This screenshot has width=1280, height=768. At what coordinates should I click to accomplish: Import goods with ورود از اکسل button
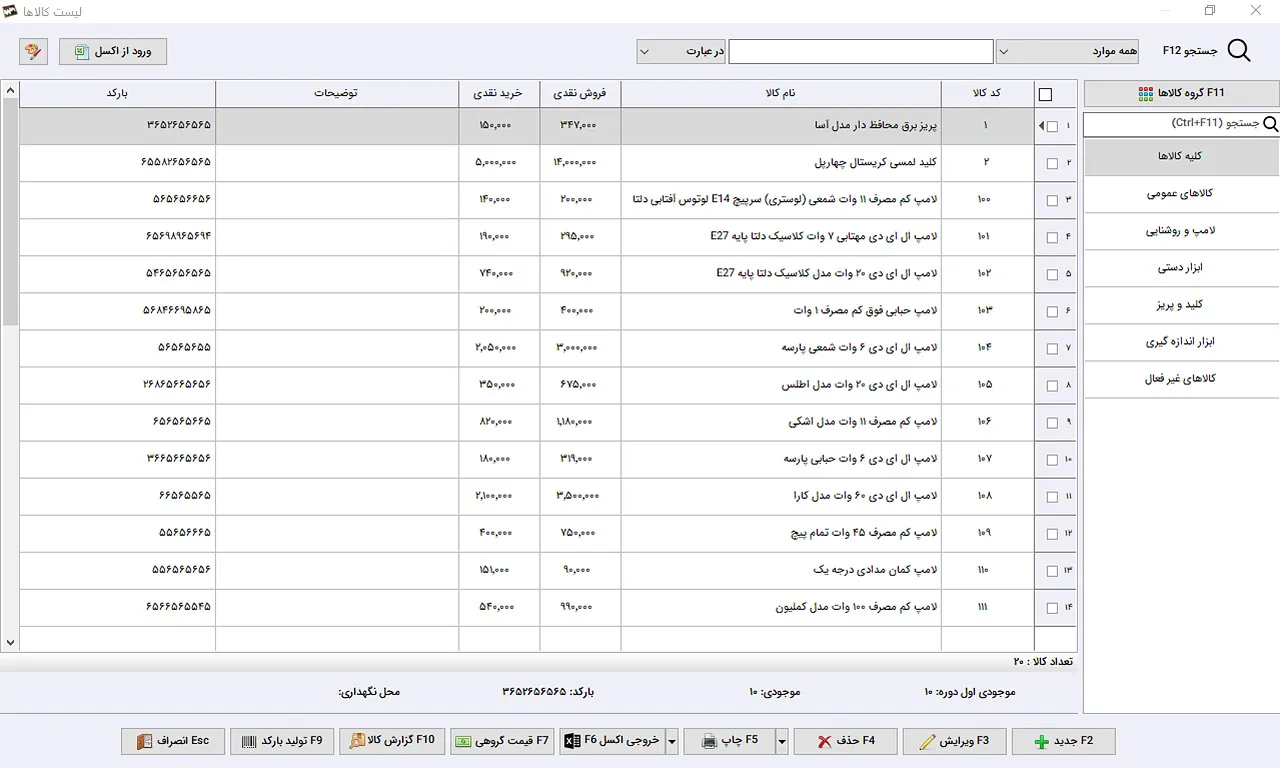point(113,51)
